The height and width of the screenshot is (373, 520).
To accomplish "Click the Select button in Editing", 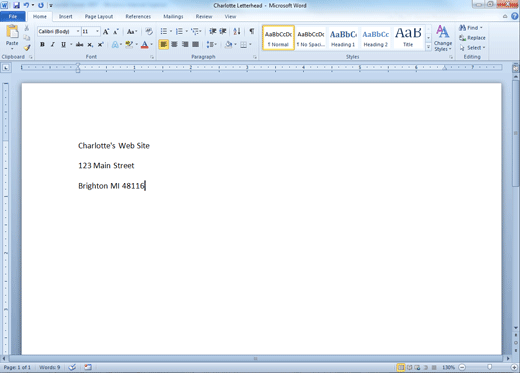I will (x=472, y=48).
